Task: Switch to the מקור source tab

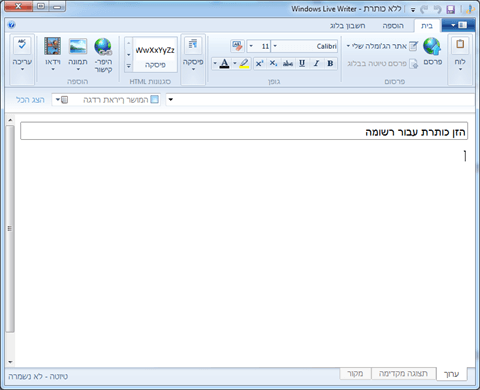Action: (355, 373)
